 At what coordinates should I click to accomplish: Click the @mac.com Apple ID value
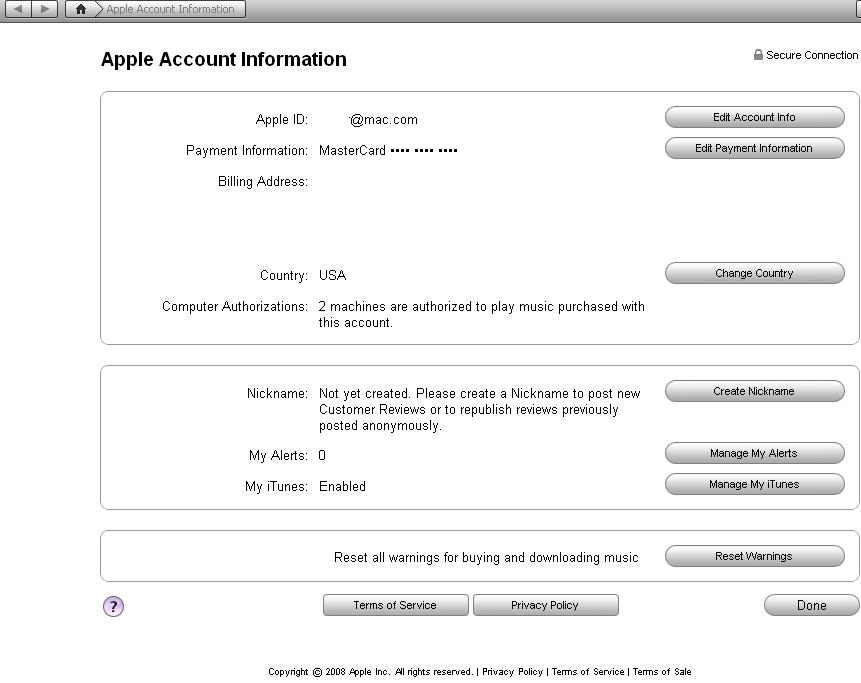pyautogui.click(x=383, y=120)
